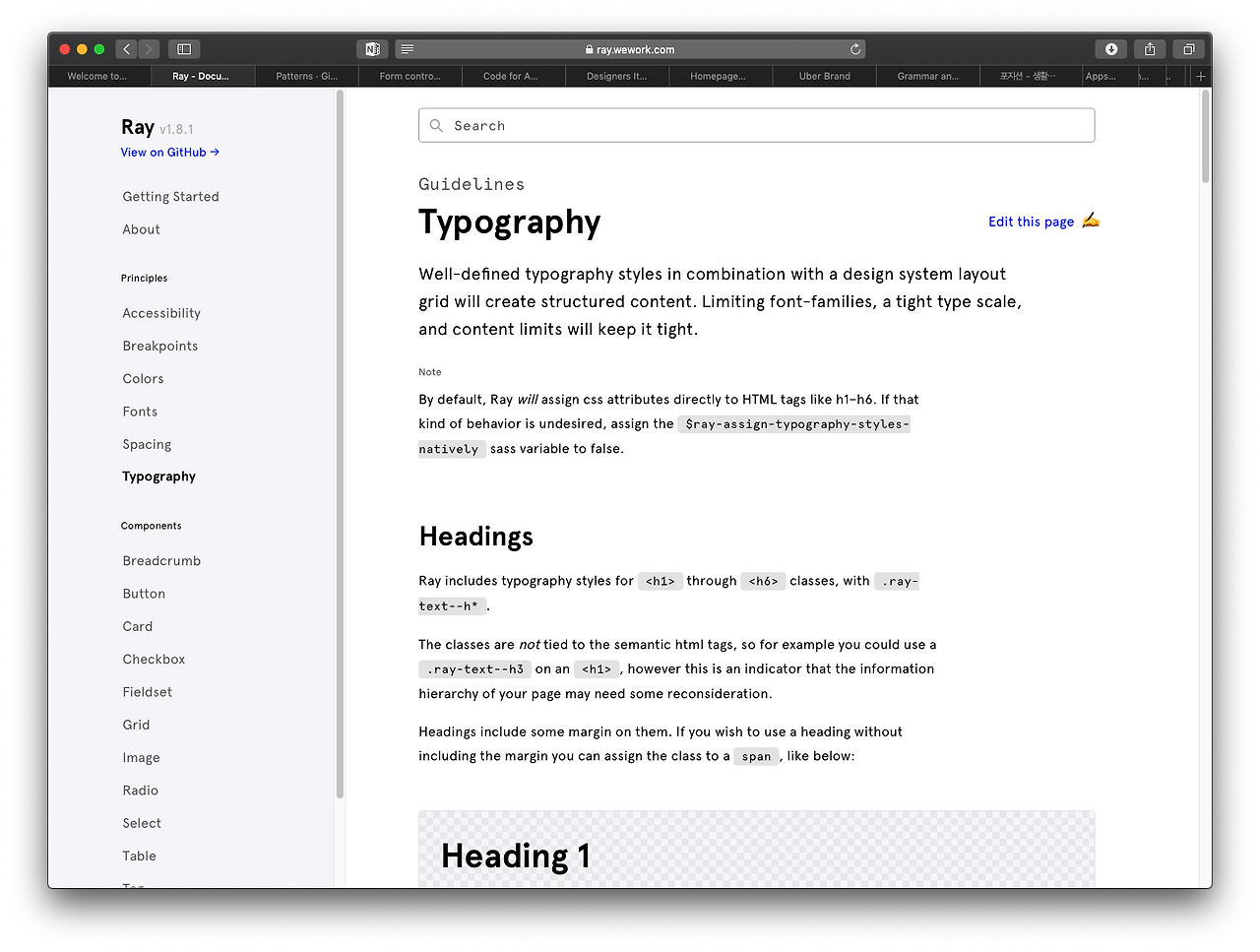Click the '.ray-text--h3' code snippet
This screenshot has height=952, width=1260.
(475, 669)
